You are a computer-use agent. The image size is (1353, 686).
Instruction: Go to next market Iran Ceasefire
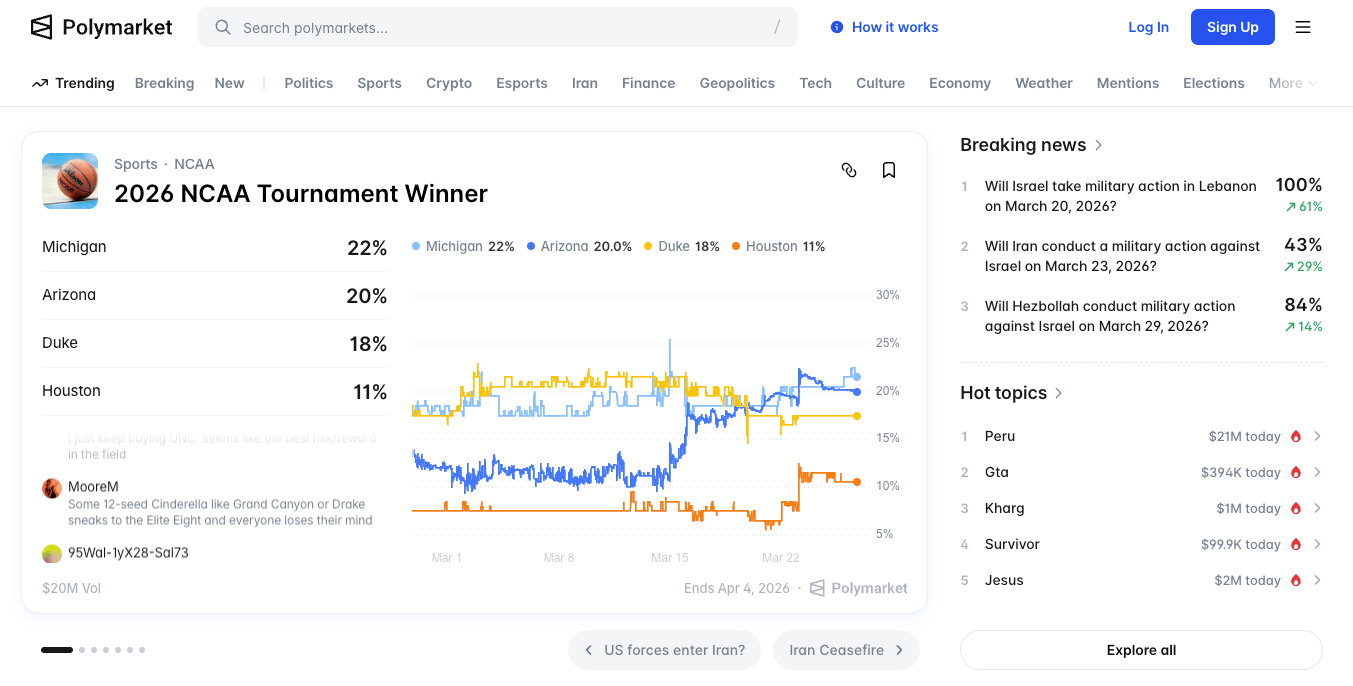[x=846, y=650]
